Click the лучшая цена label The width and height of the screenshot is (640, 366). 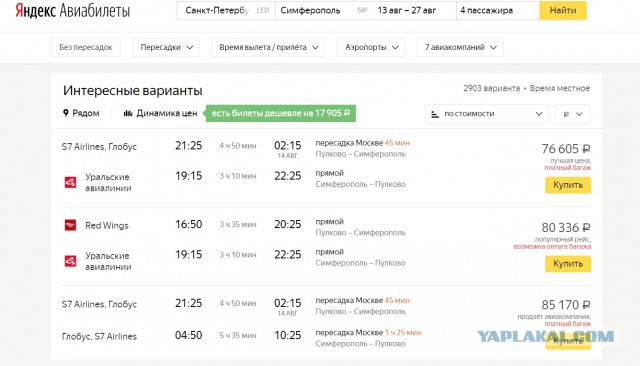(571, 161)
